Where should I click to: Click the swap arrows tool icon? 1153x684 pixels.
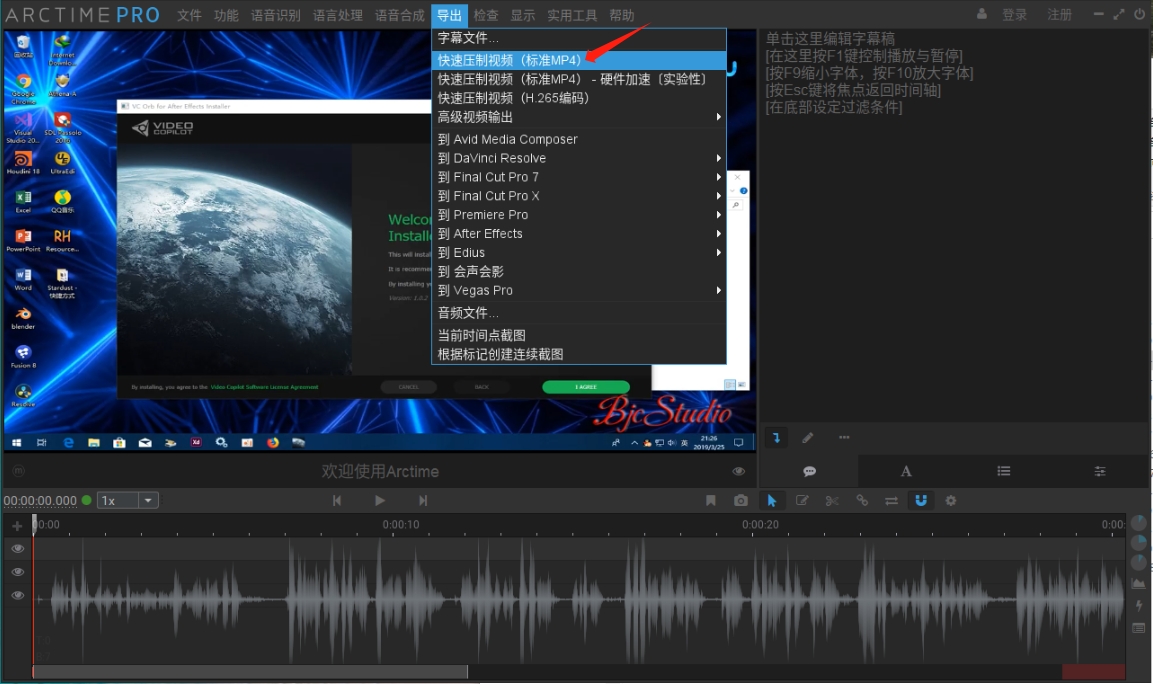click(891, 501)
